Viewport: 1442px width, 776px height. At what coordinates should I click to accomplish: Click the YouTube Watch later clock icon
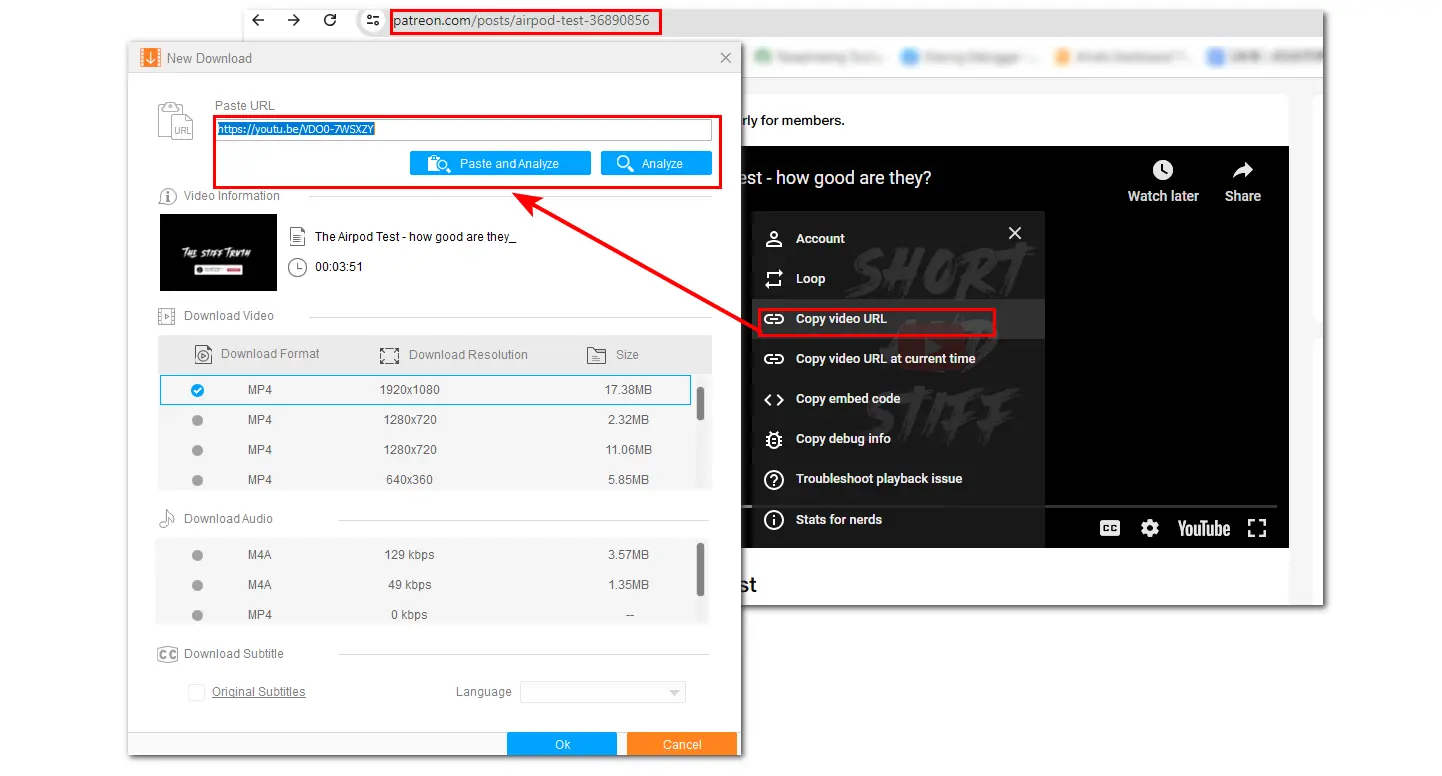[x=1162, y=171]
